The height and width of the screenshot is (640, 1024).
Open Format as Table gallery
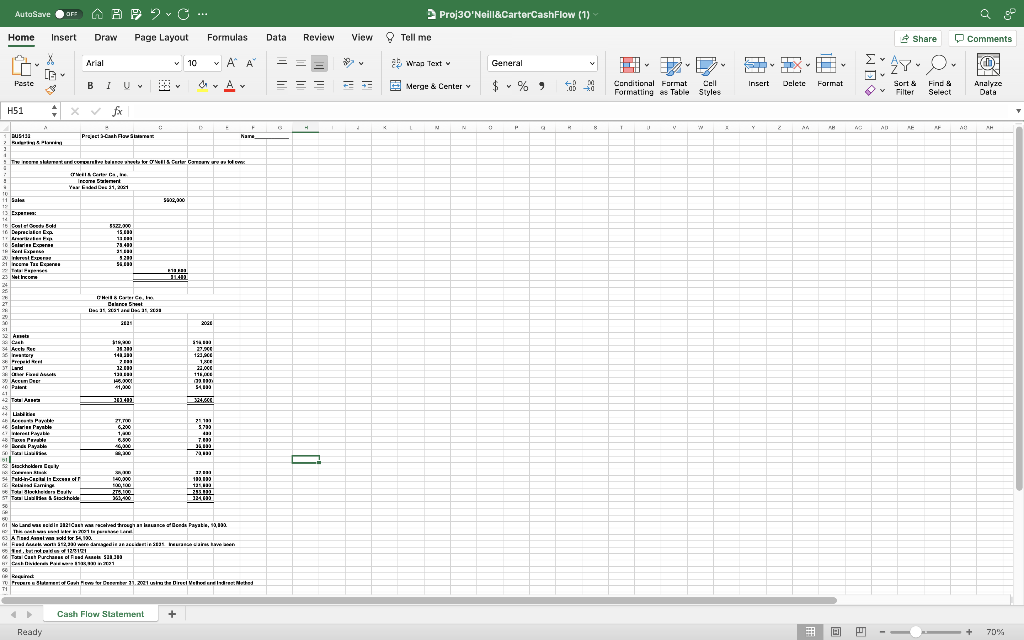pos(674,76)
